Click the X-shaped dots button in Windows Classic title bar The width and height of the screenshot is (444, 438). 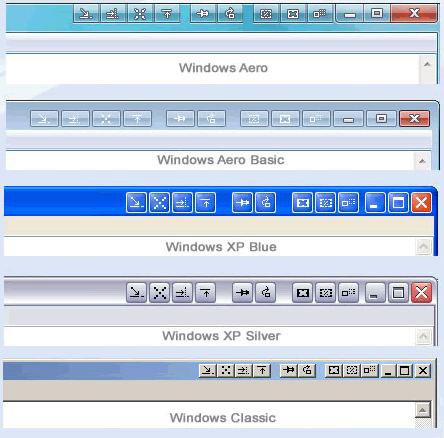click(226, 370)
